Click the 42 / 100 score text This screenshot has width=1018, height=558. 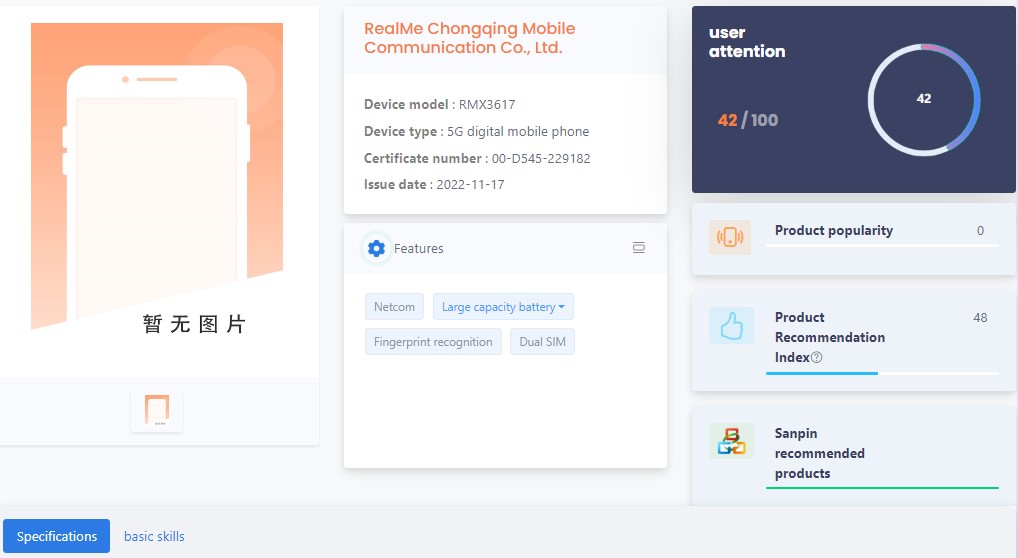747,120
